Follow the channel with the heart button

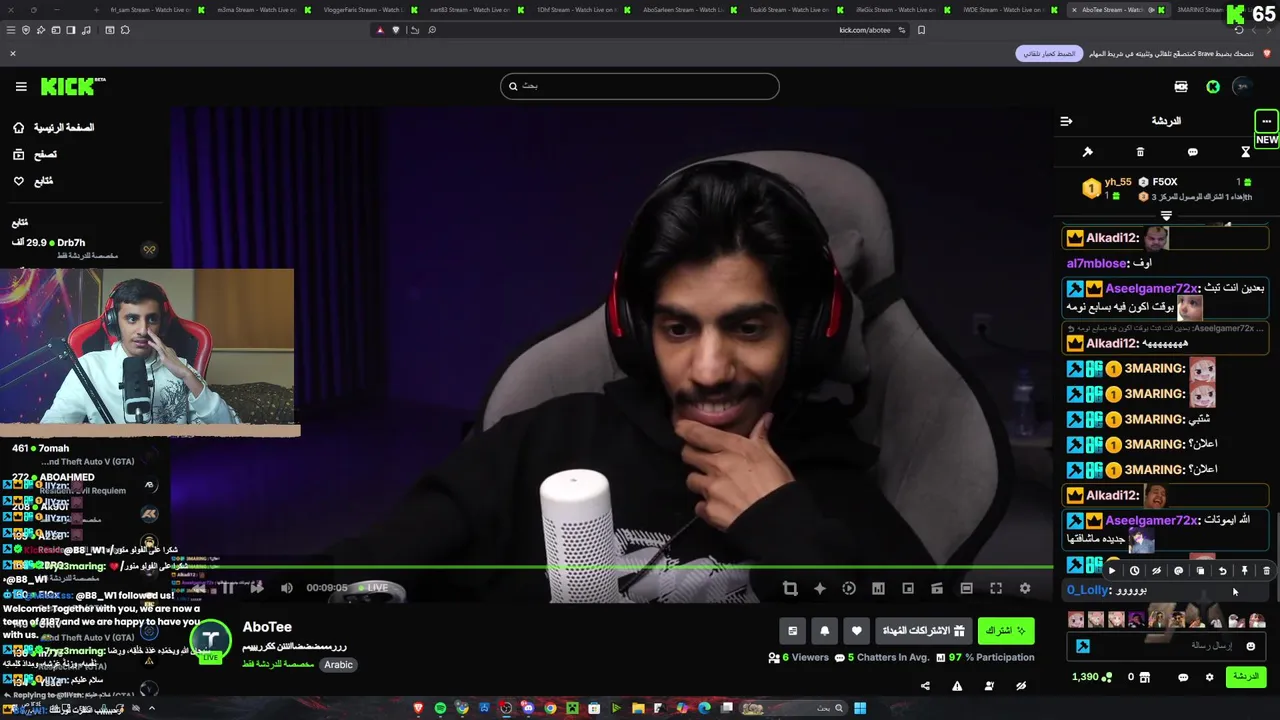tap(856, 631)
